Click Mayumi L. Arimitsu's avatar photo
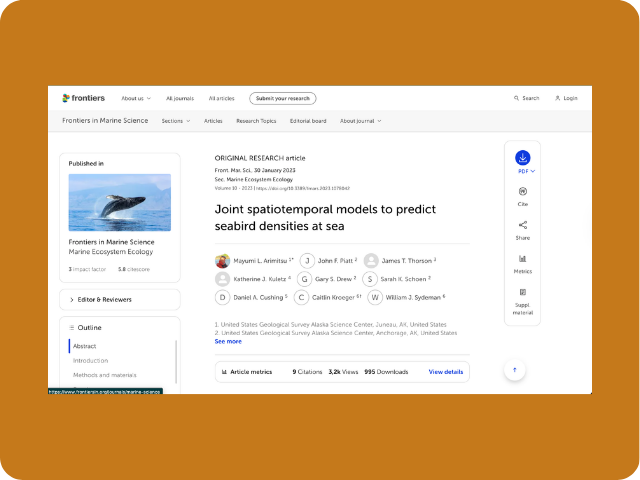 [222, 261]
